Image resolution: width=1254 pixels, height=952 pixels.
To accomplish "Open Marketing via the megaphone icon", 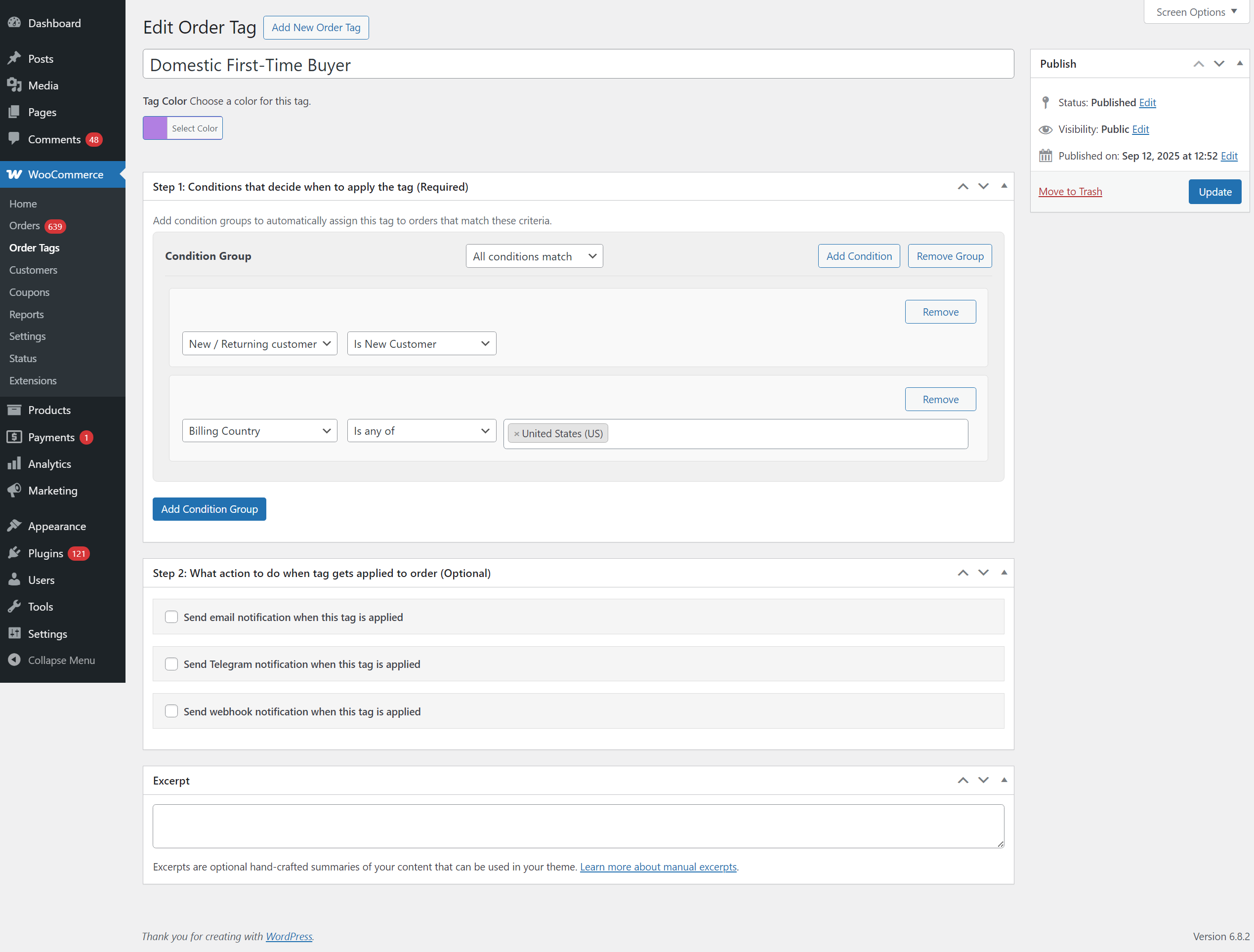I will click(x=15, y=491).
